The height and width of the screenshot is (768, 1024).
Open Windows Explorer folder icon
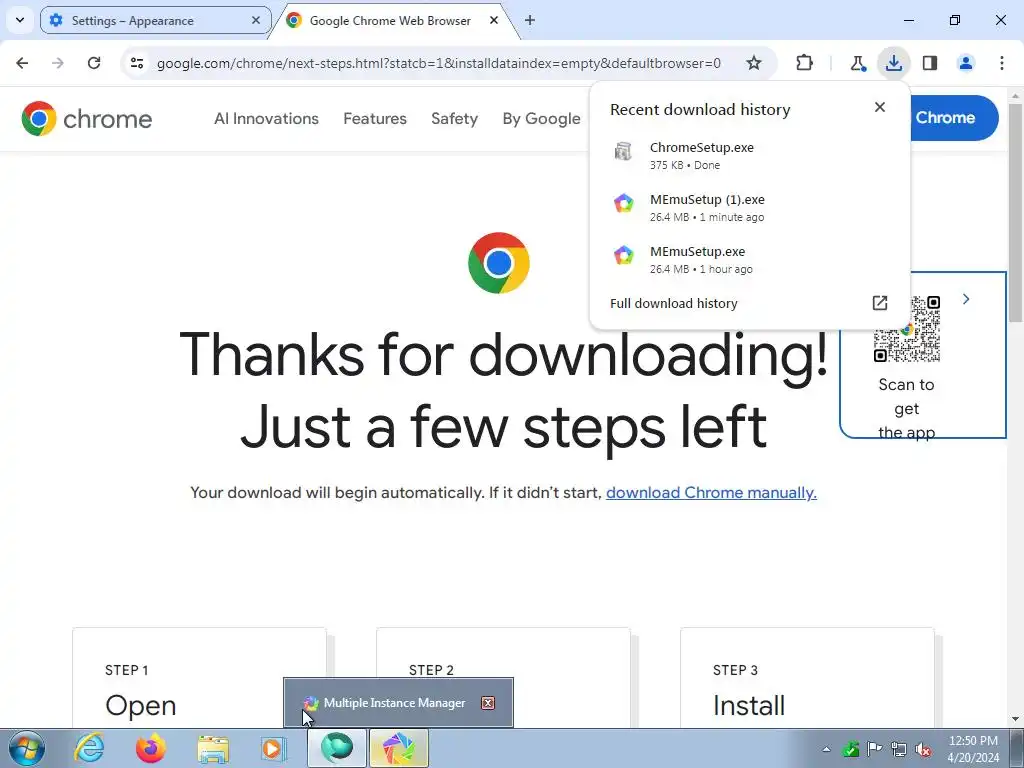[213, 748]
